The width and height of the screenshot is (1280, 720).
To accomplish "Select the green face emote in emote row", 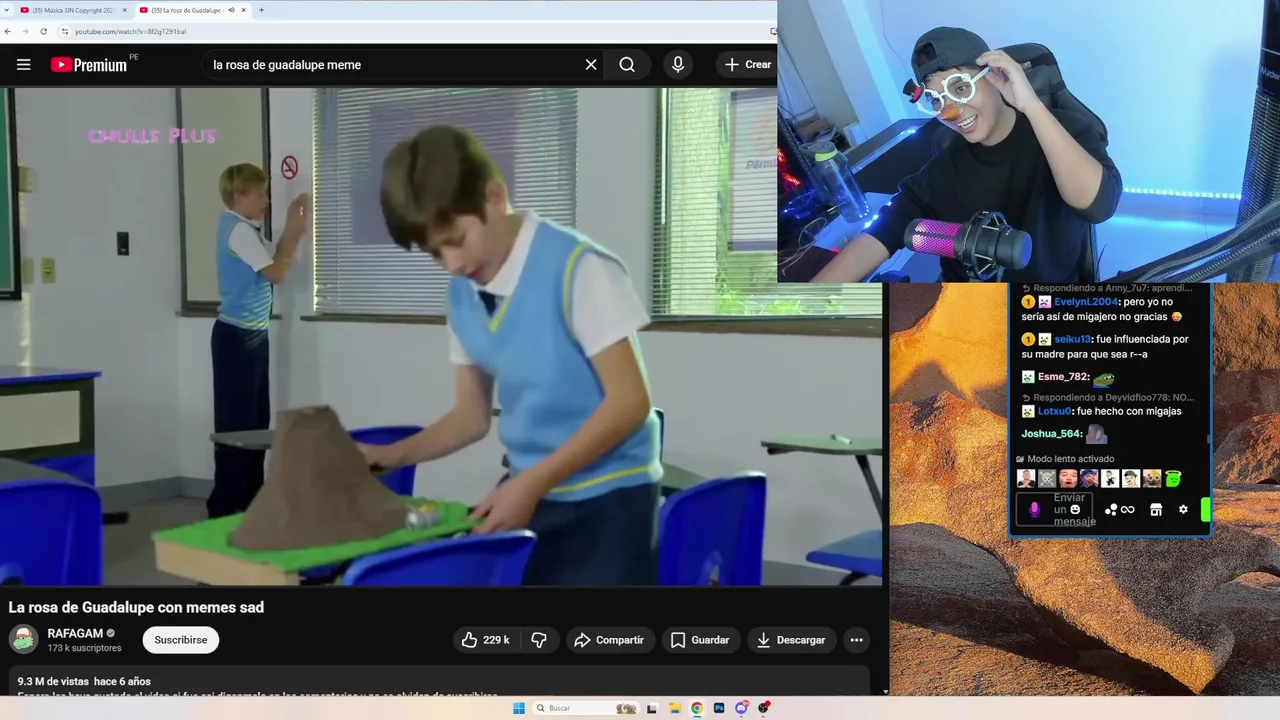I will tap(1173, 478).
